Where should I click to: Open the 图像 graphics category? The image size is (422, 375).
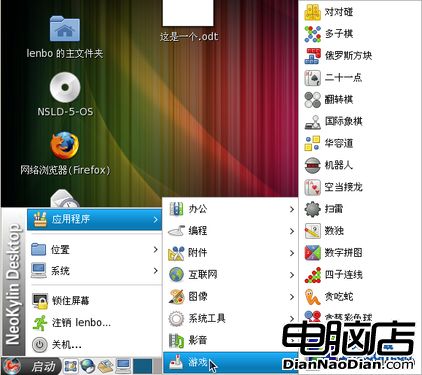pos(230,296)
